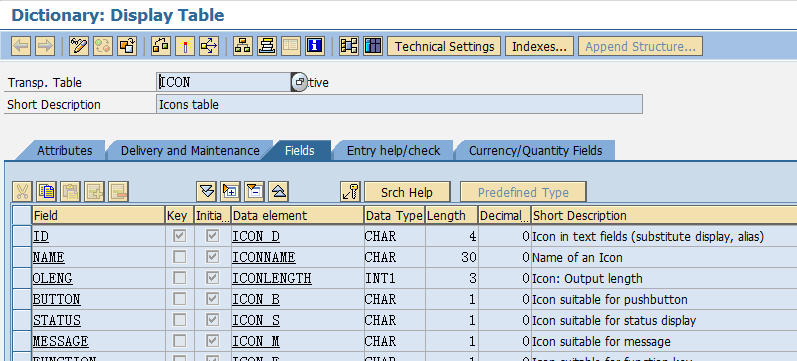The image size is (797, 361).
Task: Show the object list hierarchy icon
Action: pos(243,46)
